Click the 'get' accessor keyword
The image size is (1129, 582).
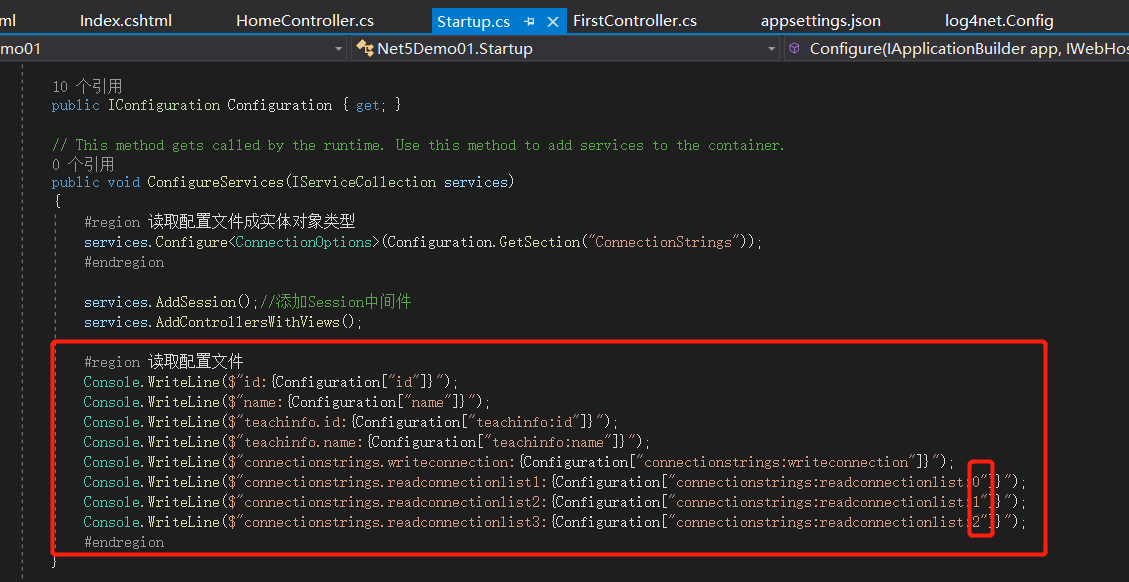click(x=367, y=105)
